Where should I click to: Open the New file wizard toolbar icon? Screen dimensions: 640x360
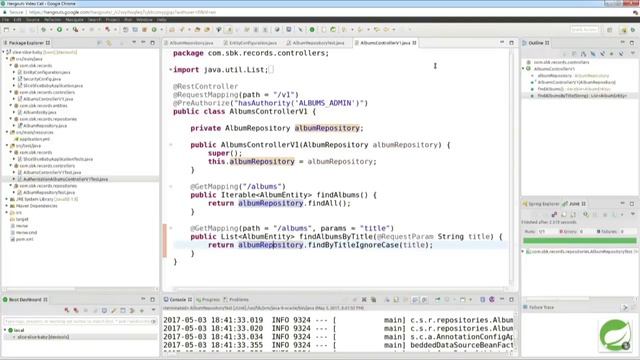tap(6, 29)
